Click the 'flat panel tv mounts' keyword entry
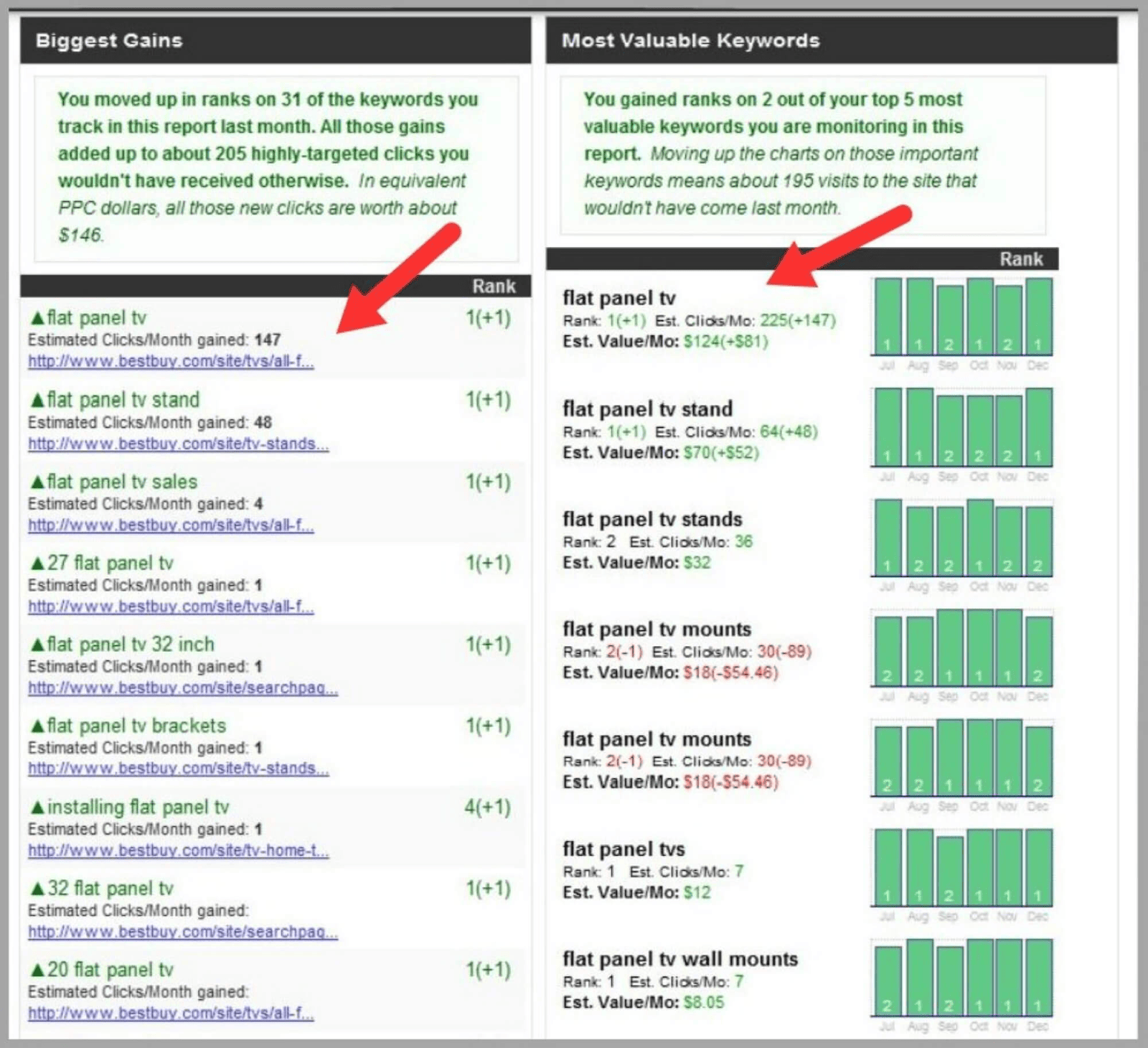The width and height of the screenshot is (1148, 1048). click(657, 629)
